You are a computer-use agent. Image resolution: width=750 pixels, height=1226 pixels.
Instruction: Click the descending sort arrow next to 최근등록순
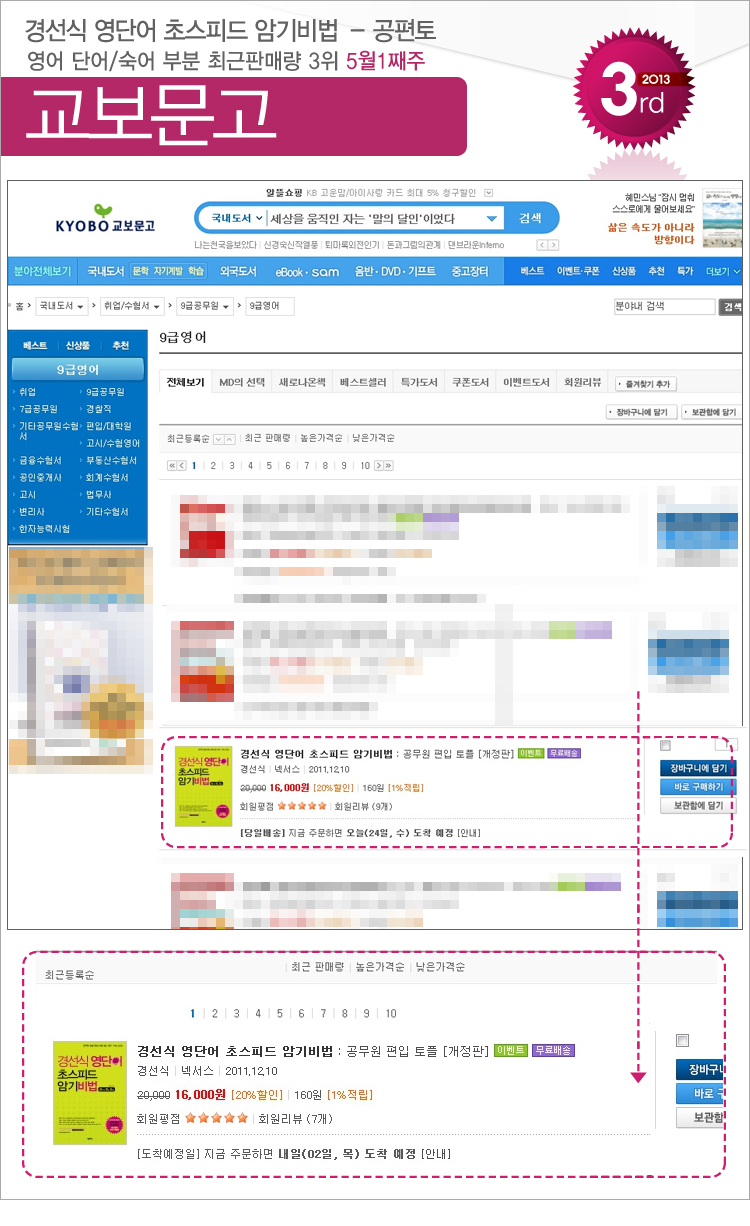[218, 439]
